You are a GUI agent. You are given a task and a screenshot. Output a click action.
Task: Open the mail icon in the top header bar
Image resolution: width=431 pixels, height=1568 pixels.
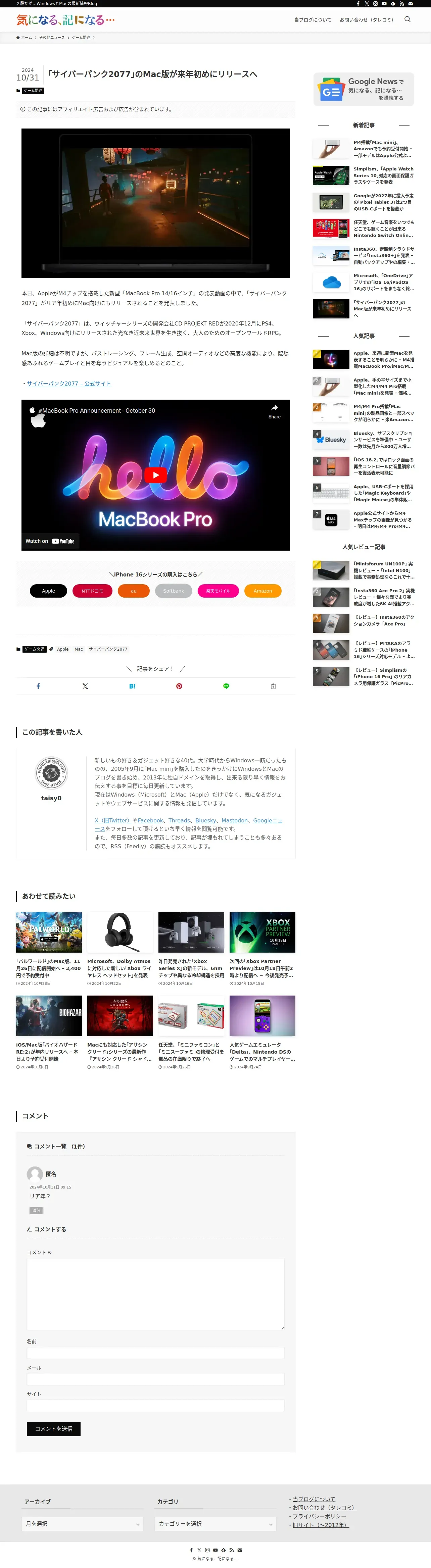pos(410,4)
